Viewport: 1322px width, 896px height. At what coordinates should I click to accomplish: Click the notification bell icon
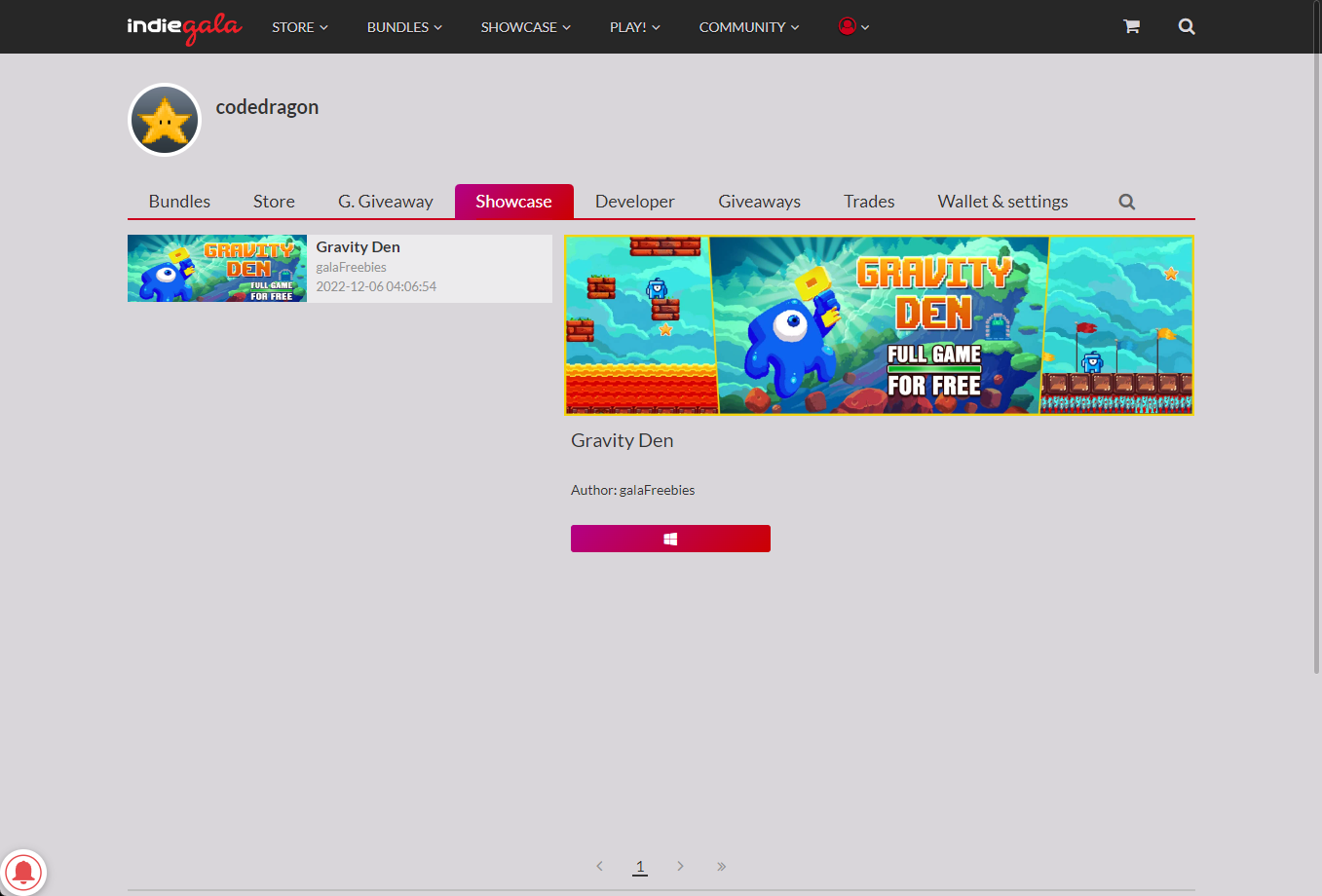point(23,872)
